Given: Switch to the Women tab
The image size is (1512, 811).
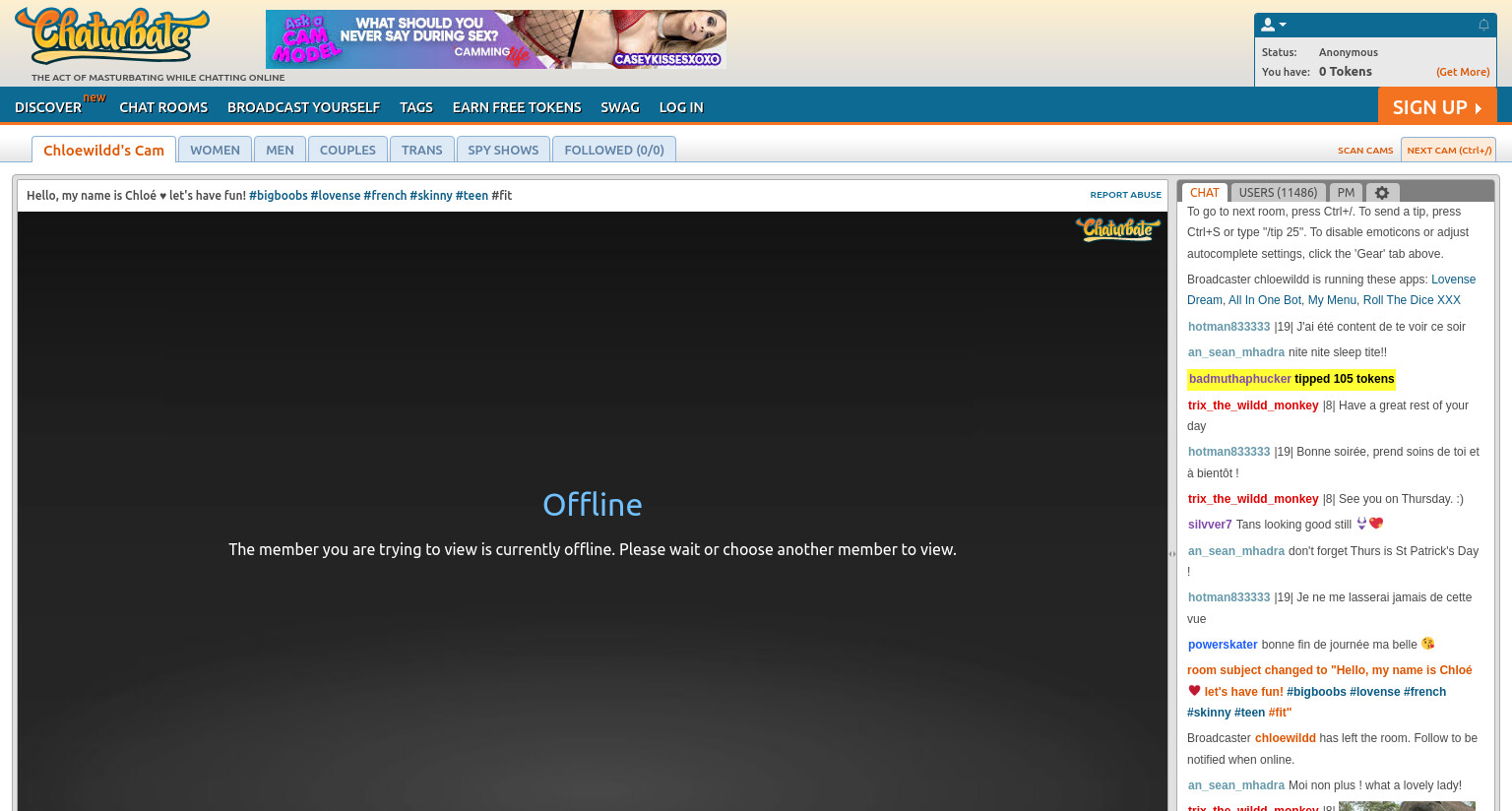Looking at the screenshot, I should 215,150.
